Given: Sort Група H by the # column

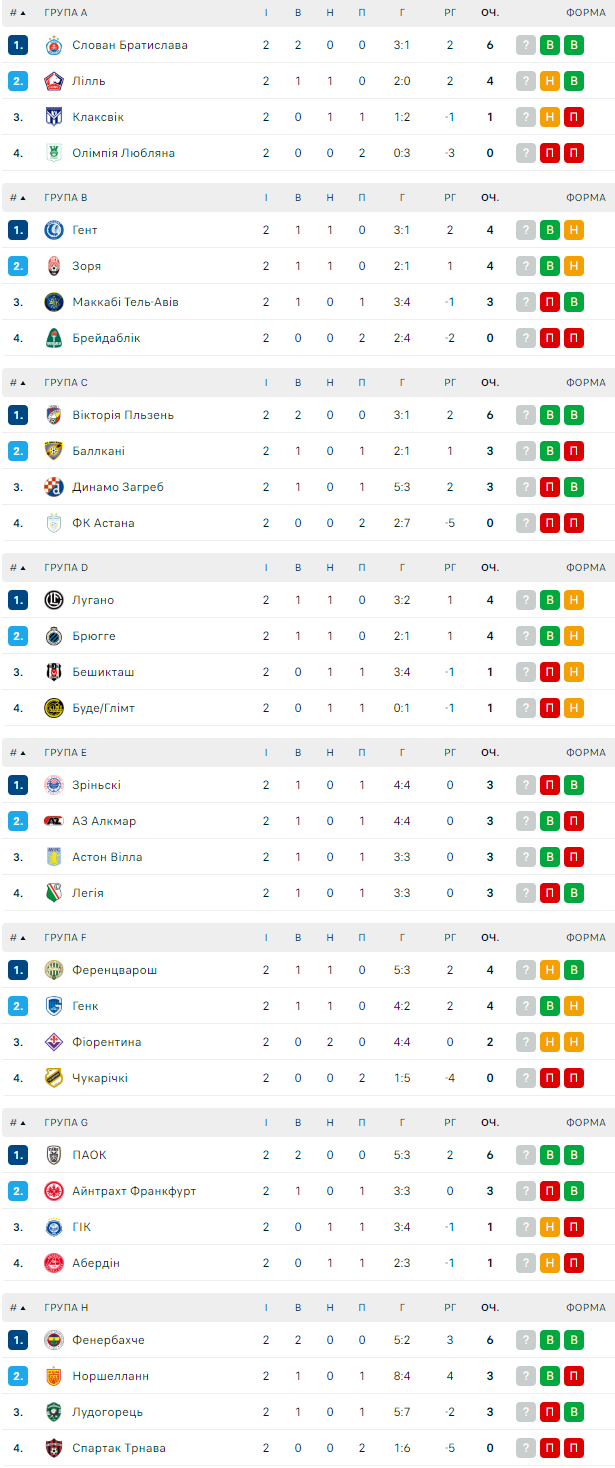Looking at the screenshot, I should click(18, 1307).
